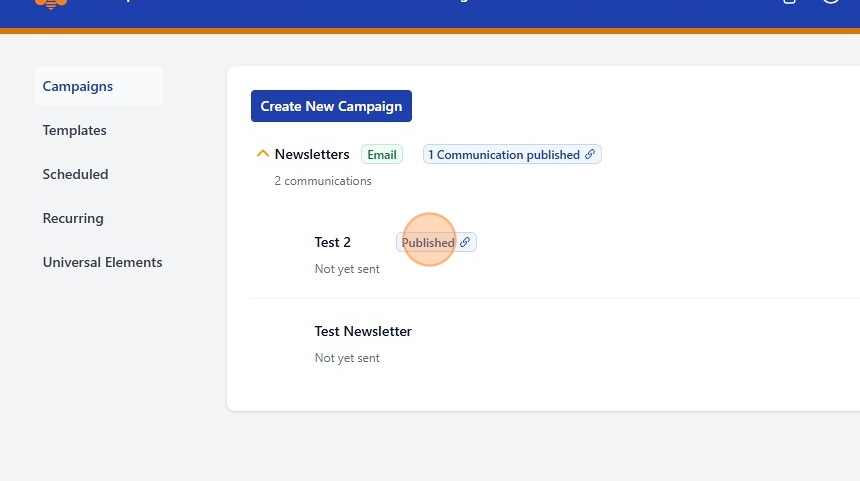
Task: Click the "2 communications" count text
Action: (x=323, y=181)
